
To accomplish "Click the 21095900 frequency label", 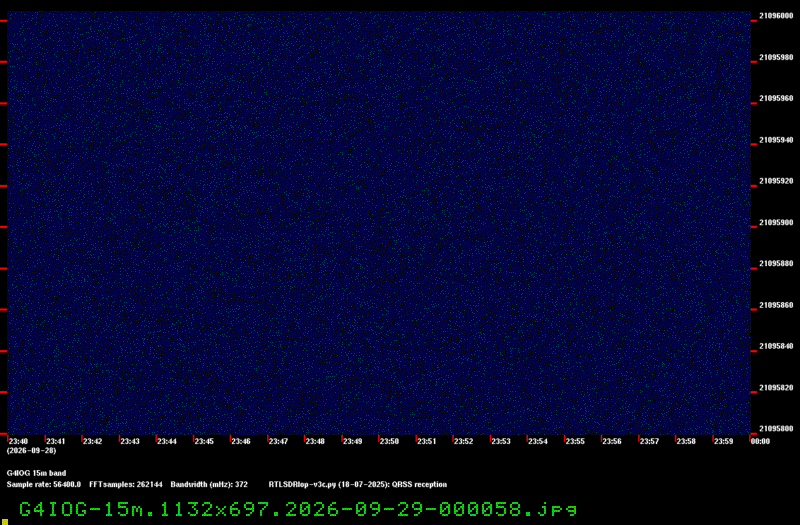I will tap(776, 222).
